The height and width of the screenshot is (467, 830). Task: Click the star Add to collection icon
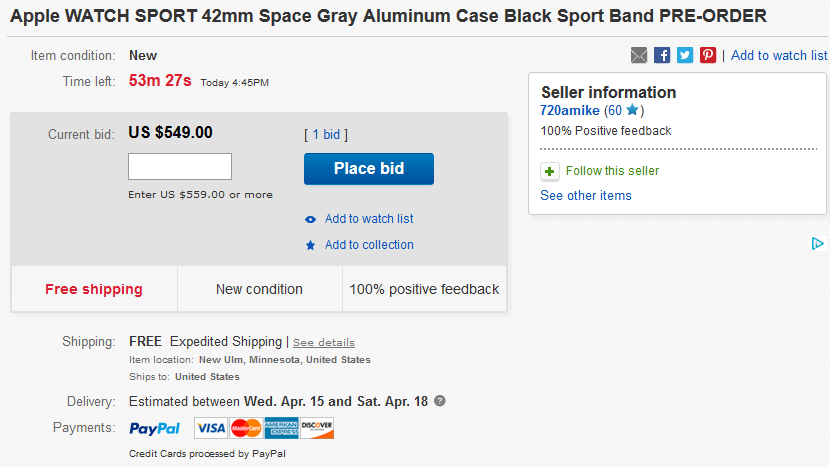[310, 245]
